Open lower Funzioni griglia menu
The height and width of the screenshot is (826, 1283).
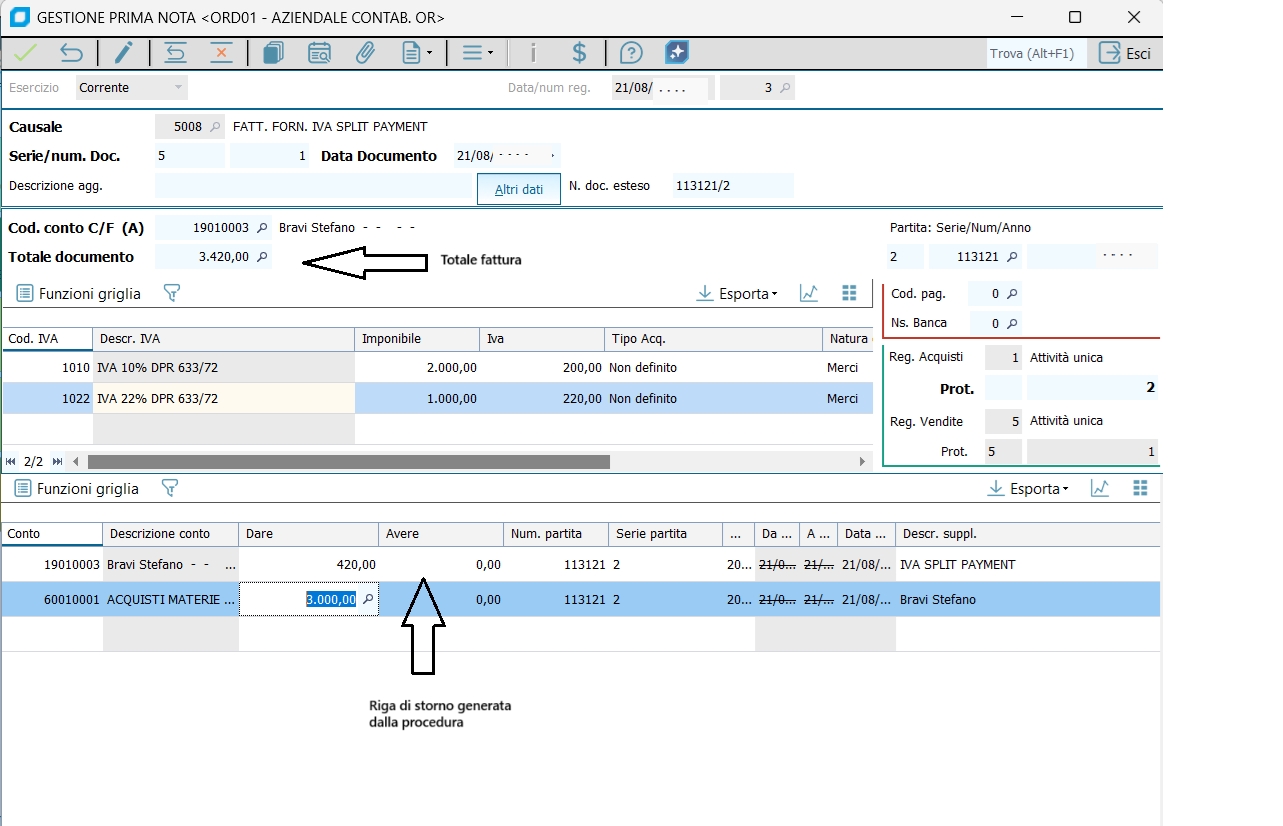pyautogui.click(x=77, y=489)
